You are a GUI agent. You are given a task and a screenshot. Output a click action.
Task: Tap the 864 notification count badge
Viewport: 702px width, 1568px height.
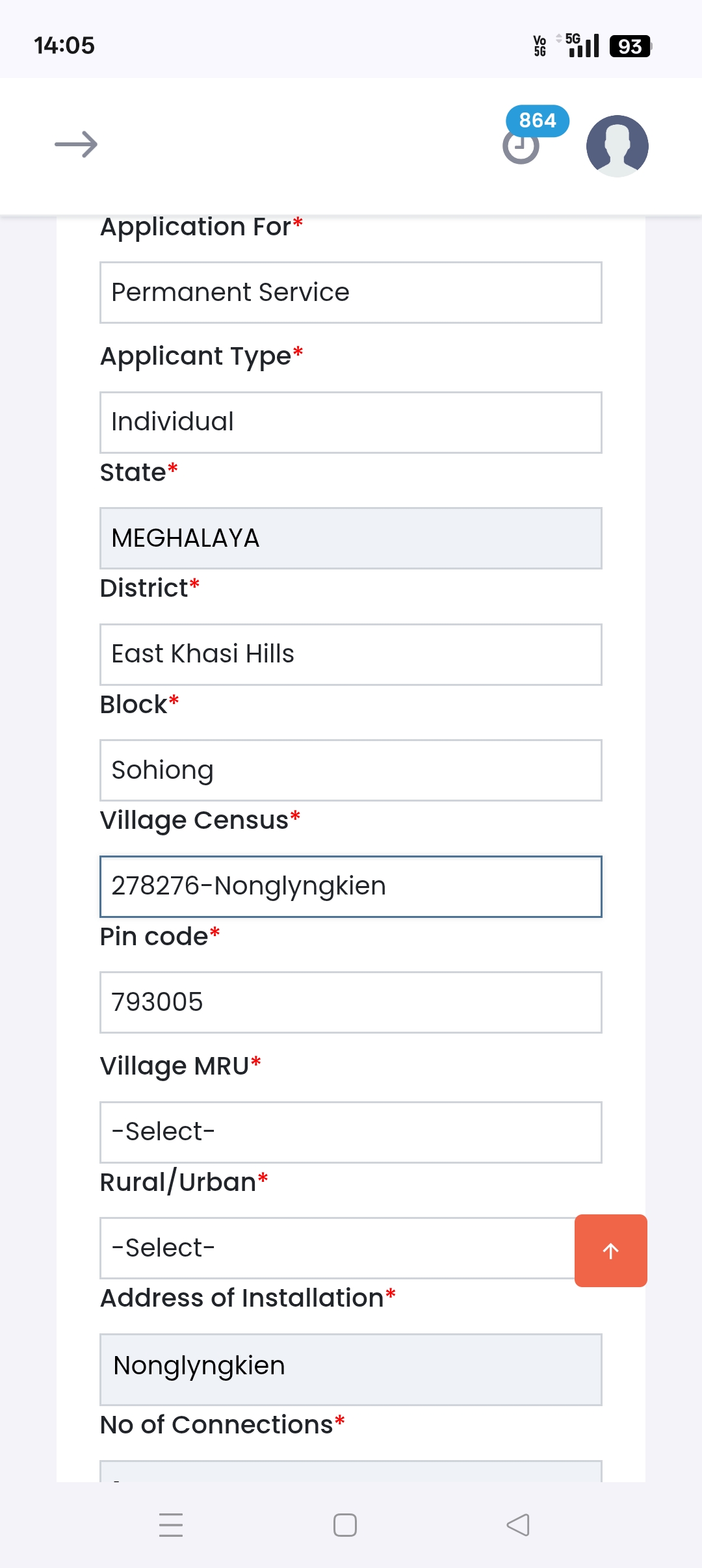[538, 121]
